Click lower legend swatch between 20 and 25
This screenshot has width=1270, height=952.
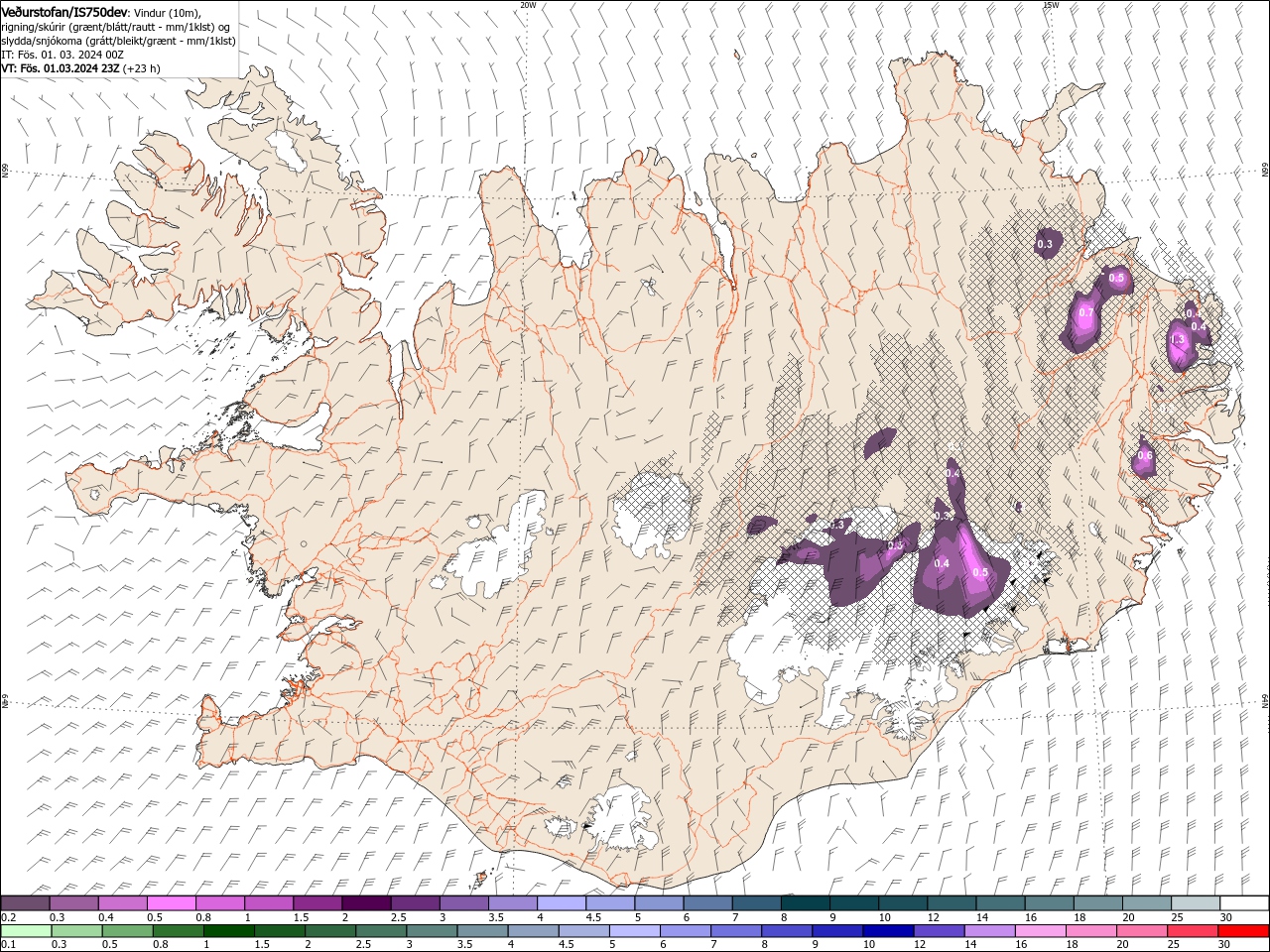[x=1142, y=931]
